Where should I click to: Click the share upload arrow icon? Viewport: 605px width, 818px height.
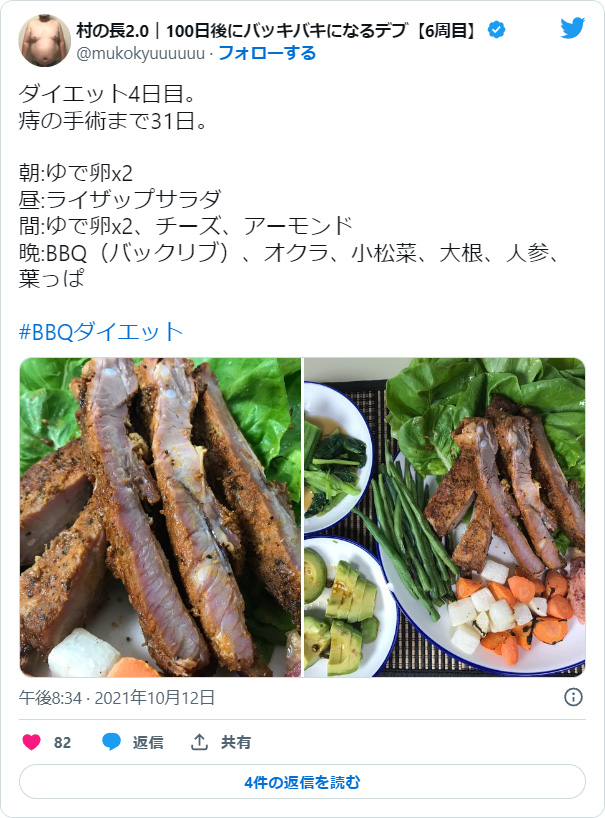coord(199,742)
